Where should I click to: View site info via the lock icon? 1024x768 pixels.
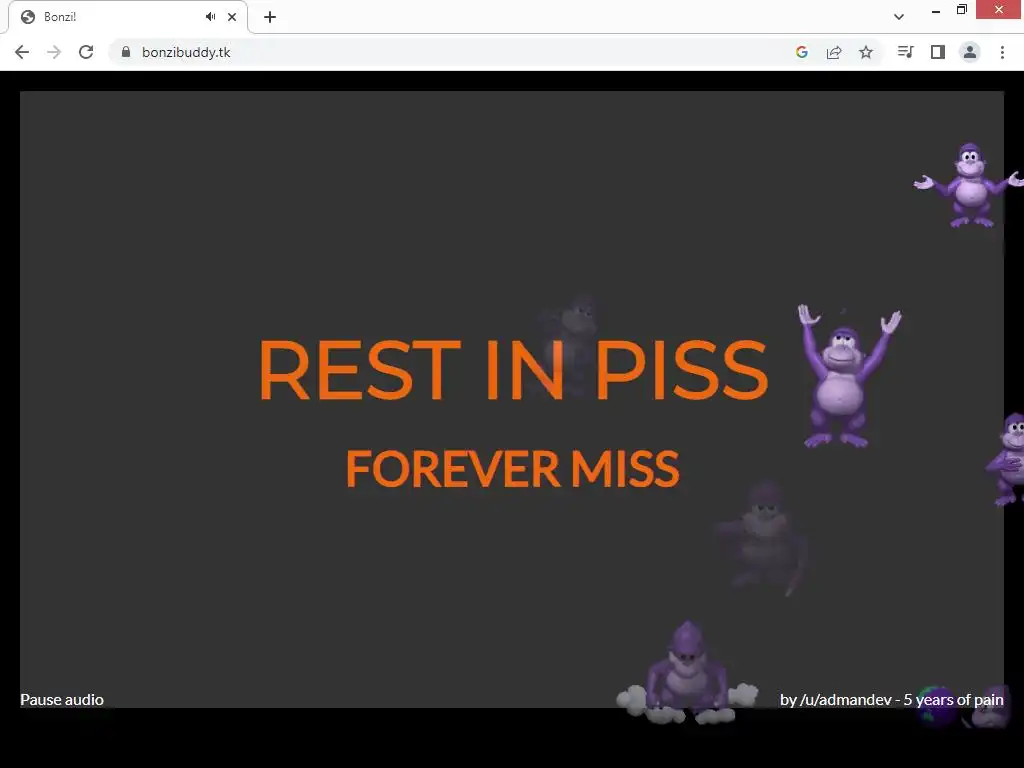point(126,52)
